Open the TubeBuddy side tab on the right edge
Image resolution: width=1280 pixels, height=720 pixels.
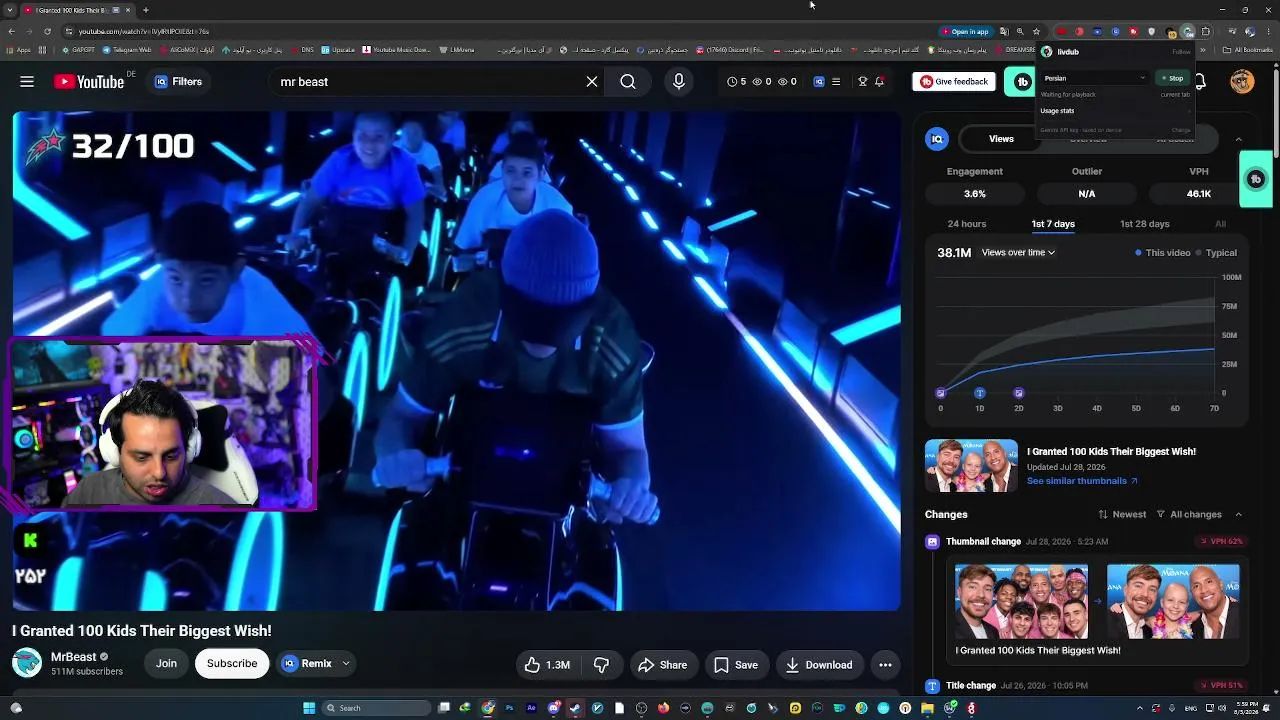(x=1256, y=179)
